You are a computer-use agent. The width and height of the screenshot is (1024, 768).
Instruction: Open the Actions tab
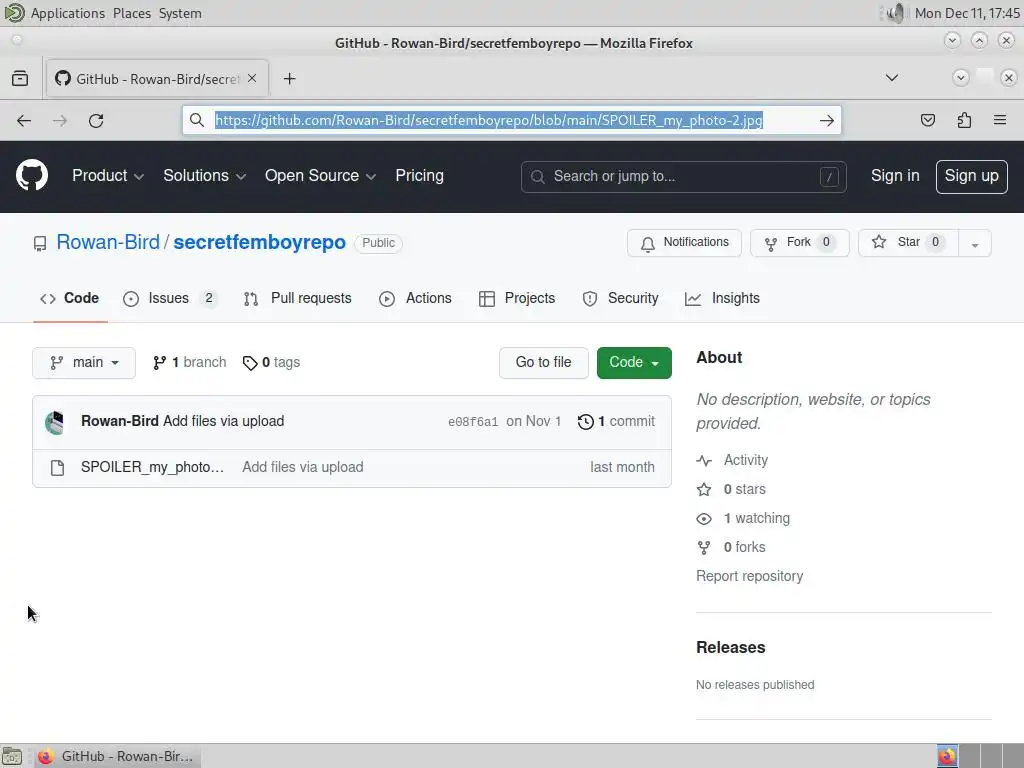[x=415, y=298]
